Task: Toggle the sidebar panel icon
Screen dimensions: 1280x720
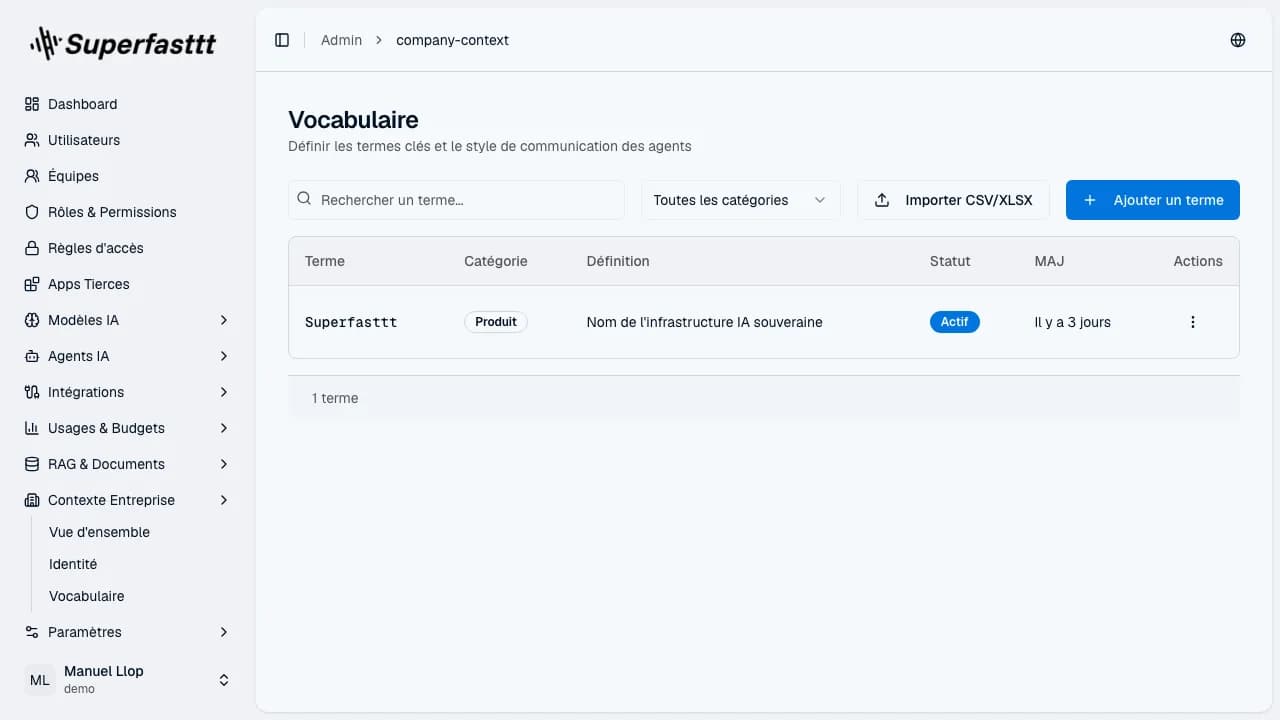Action: [282, 40]
